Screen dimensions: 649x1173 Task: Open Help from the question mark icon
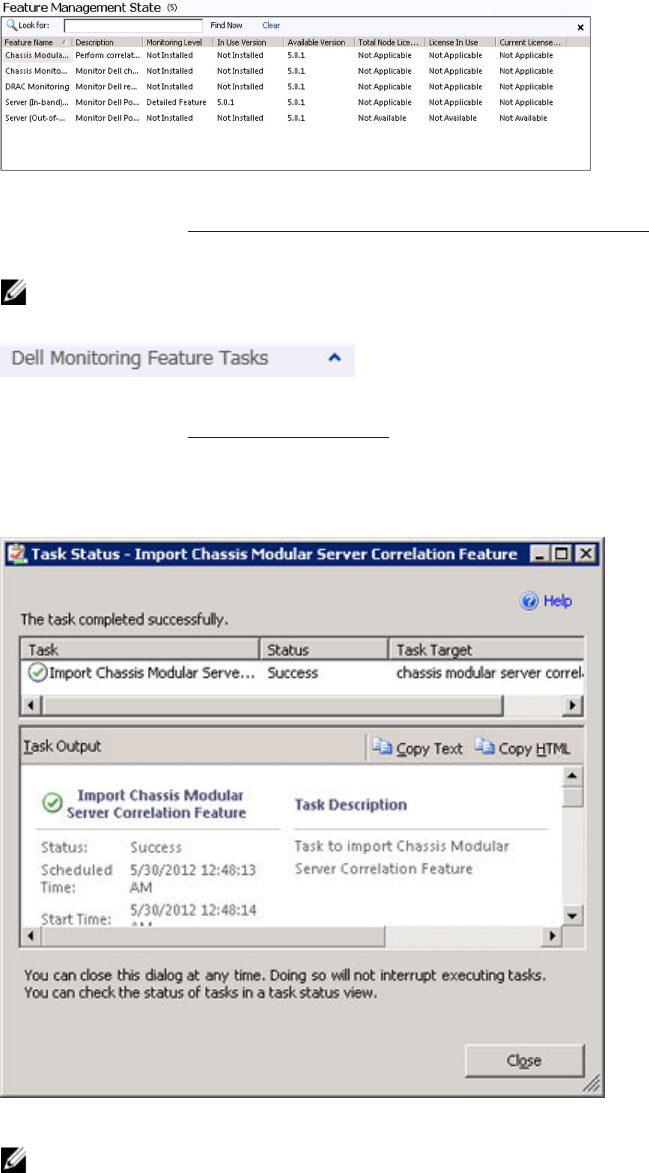point(530,601)
